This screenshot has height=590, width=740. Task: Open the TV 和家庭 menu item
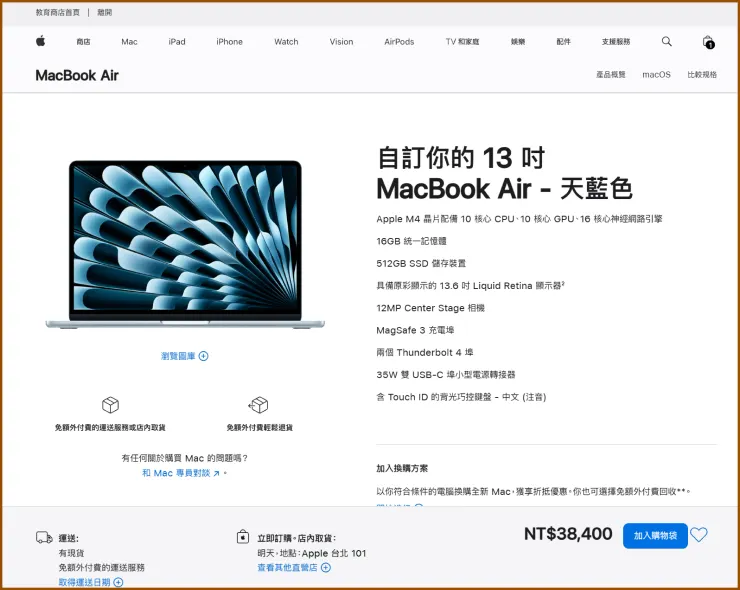click(462, 42)
